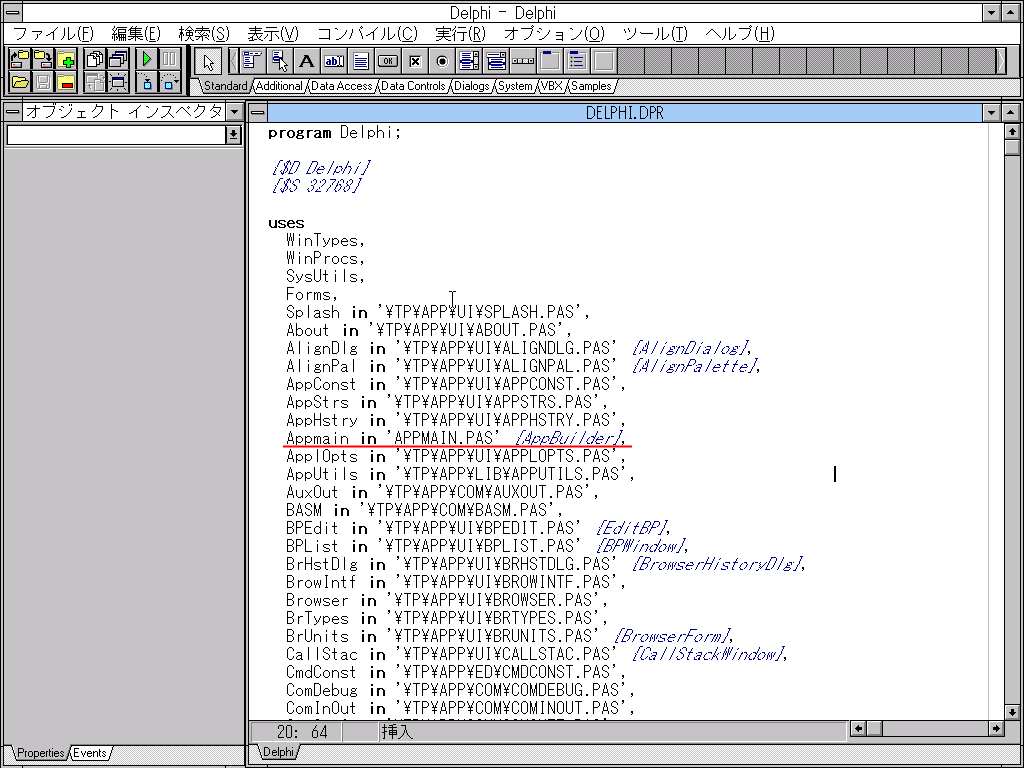Image resolution: width=1024 pixels, height=768 pixels.
Task: Click Remove File from Project icon
Action: (66, 82)
